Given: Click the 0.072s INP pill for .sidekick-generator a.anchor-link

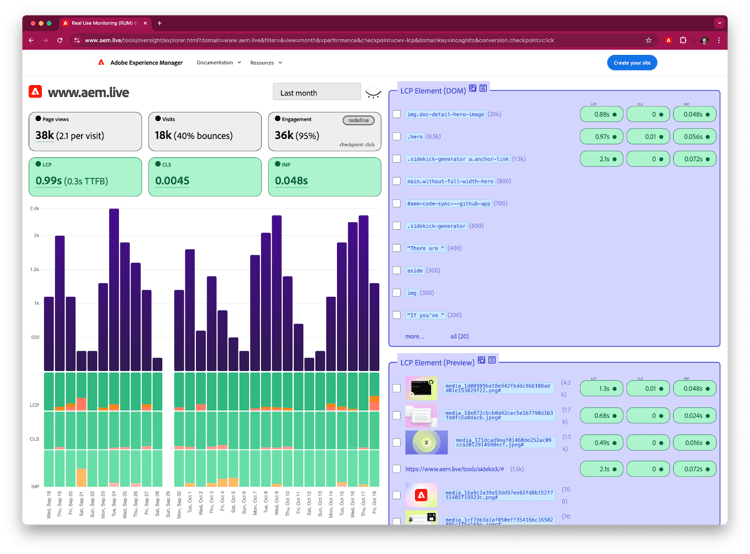Looking at the screenshot, I should coord(695,159).
